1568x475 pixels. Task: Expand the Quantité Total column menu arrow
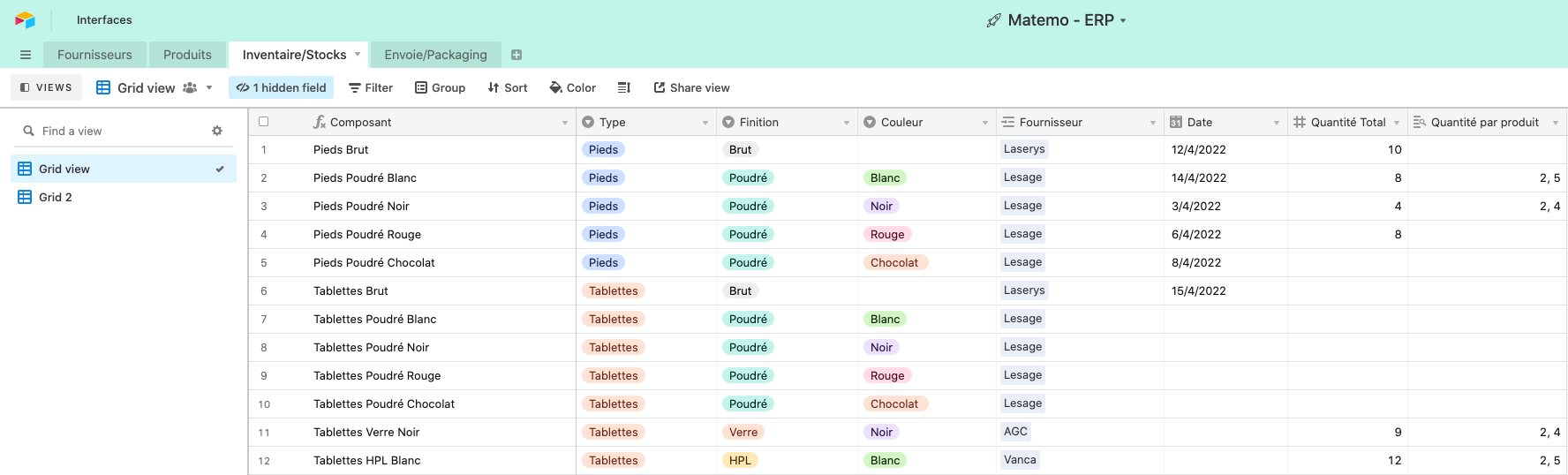click(1397, 123)
